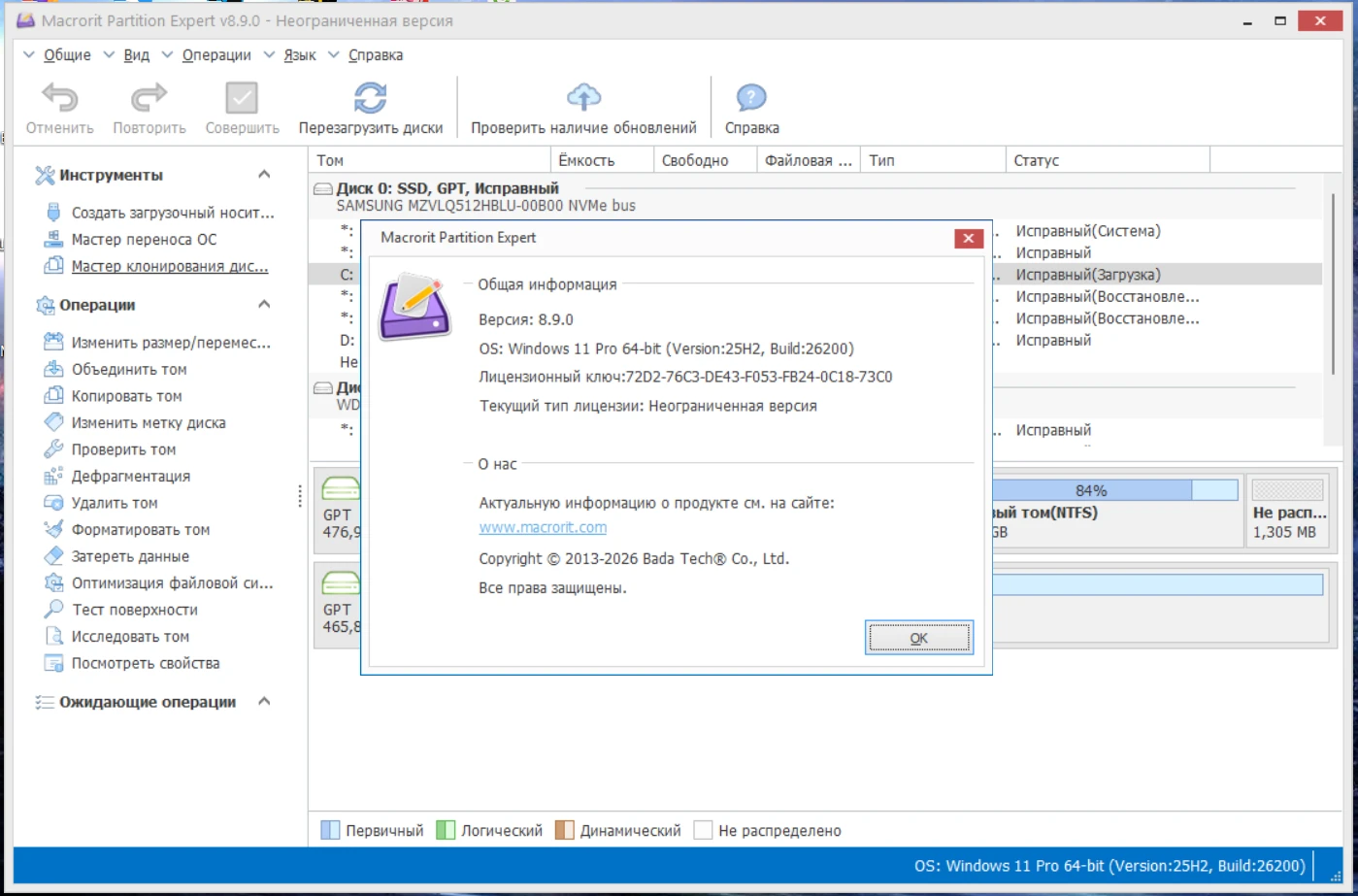Collapse the Ожидающие операции section
The height and width of the screenshot is (896, 1358).
[264, 702]
